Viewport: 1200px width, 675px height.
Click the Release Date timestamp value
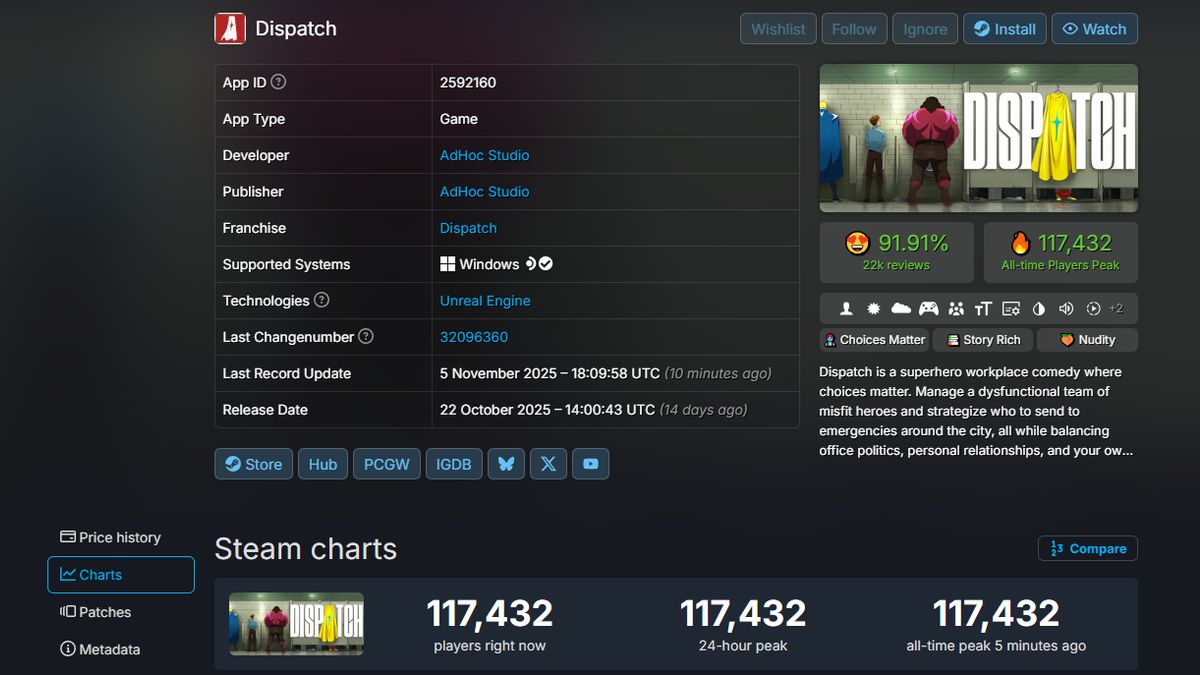594,409
